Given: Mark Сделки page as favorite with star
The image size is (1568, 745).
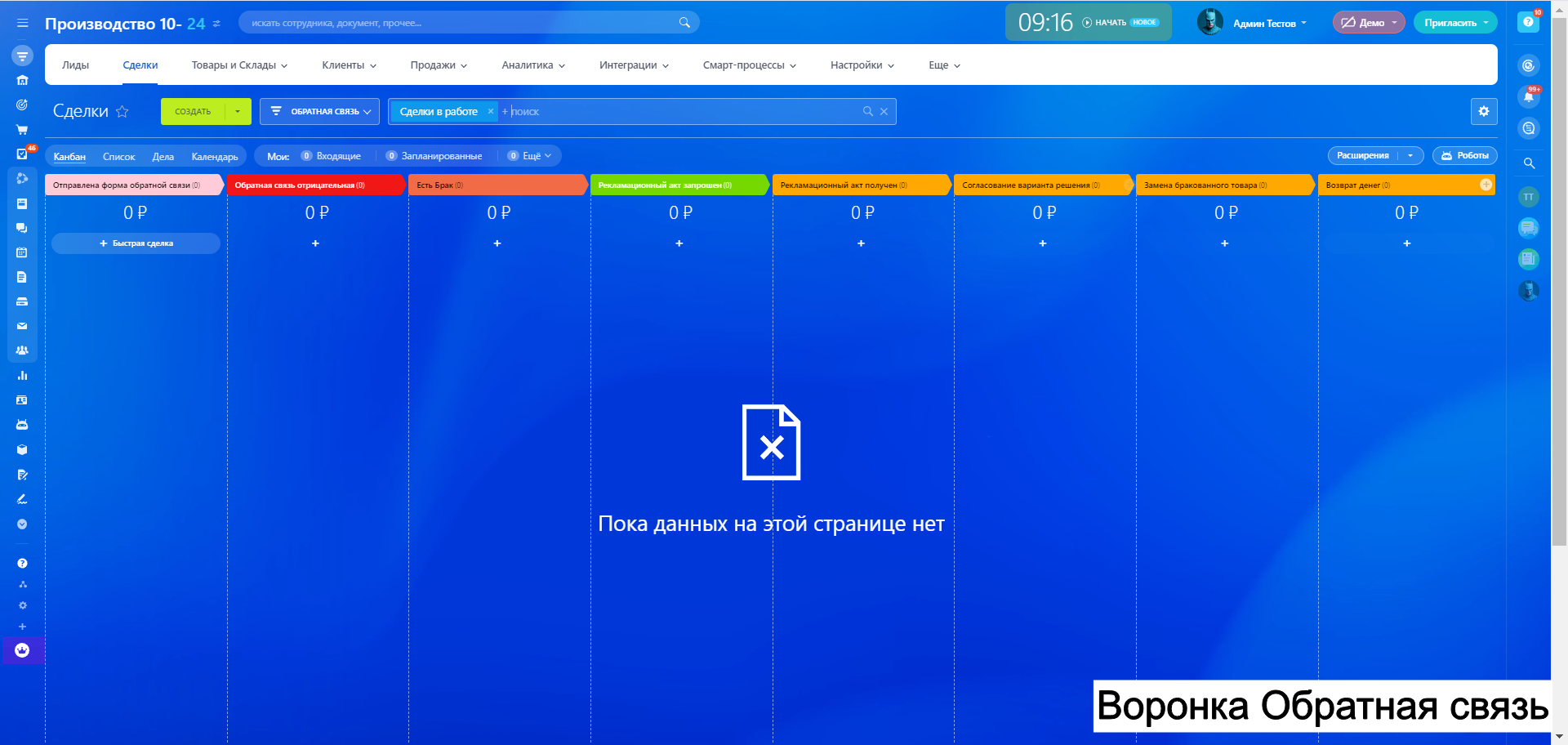Looking at the screenshot, I should pyautogui.click(x=122, y=111).
